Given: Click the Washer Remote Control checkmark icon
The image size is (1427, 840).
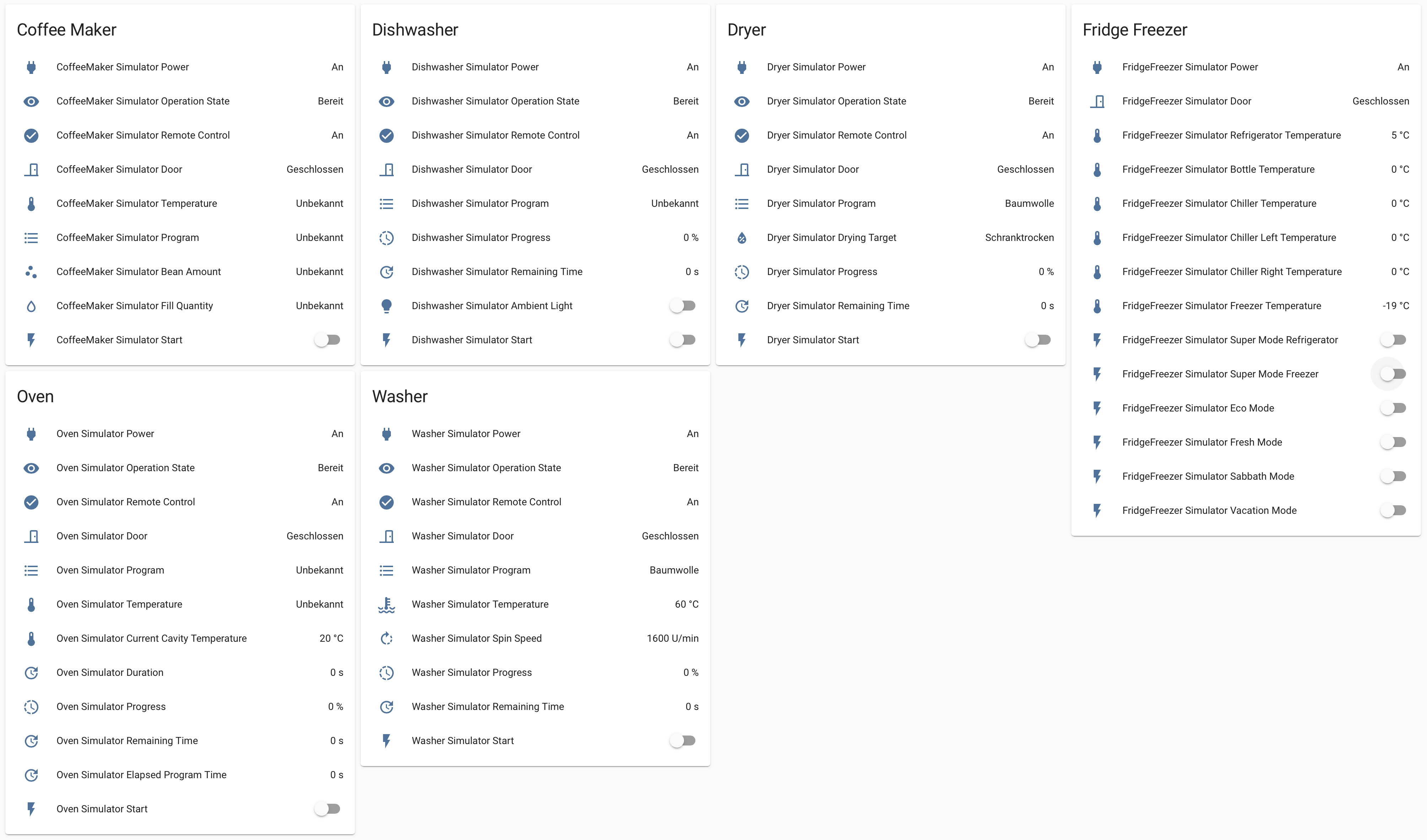Looking at the screenshot, I should pos(386,502).
